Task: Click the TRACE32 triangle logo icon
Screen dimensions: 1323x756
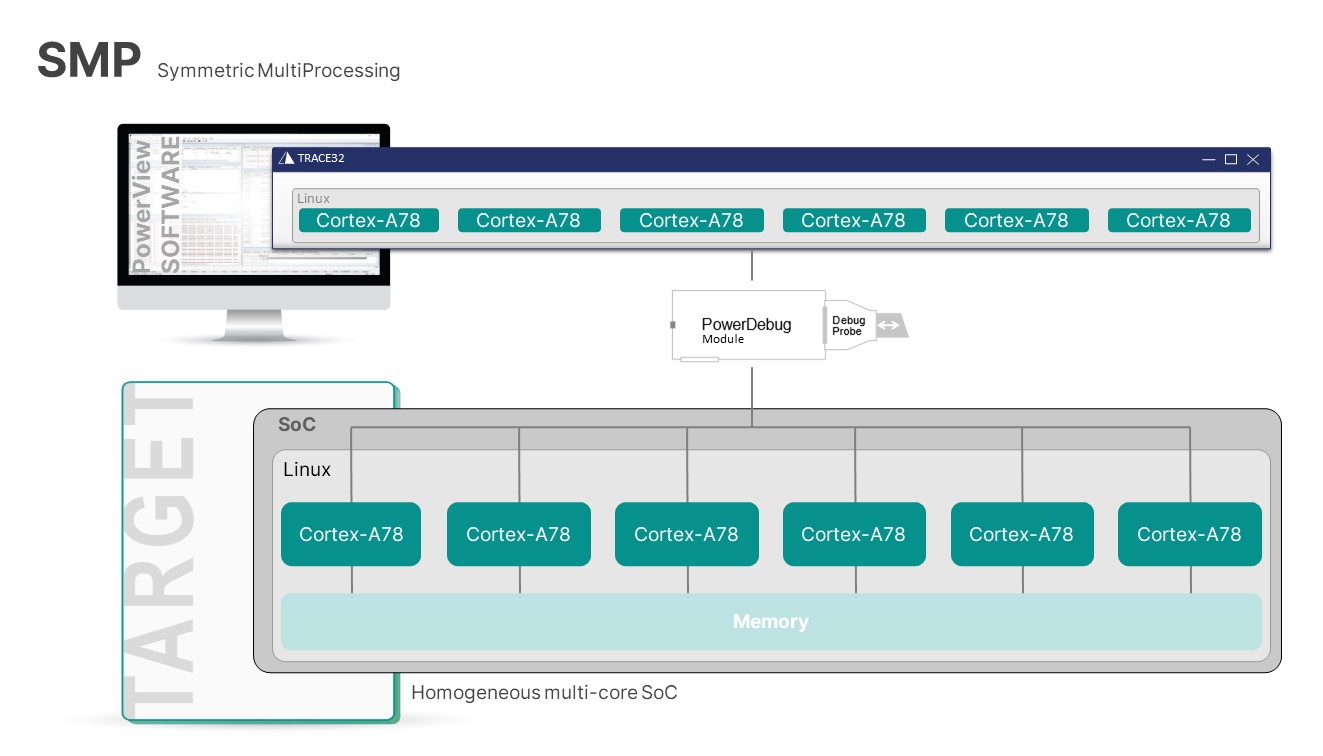Action: click(285, 158)
